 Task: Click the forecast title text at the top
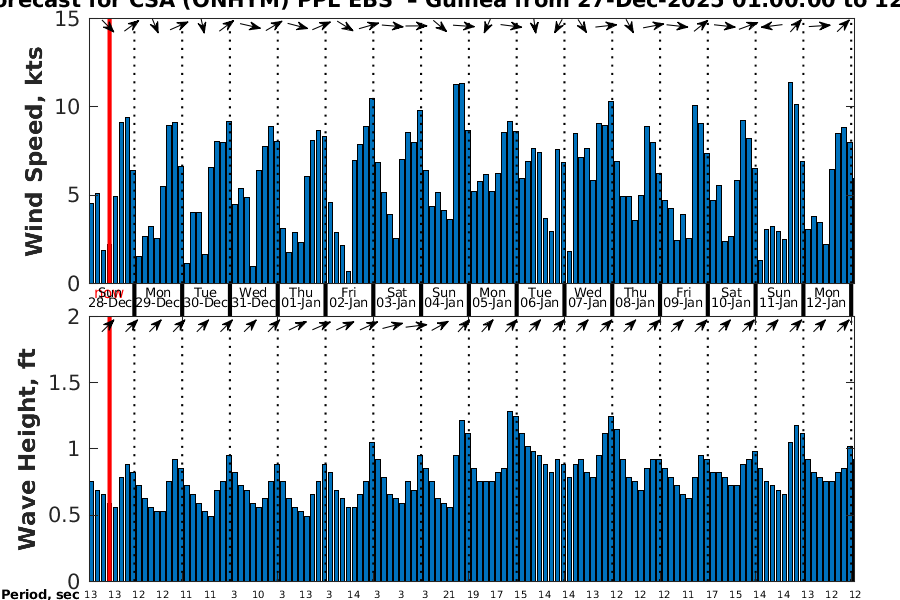450,5
